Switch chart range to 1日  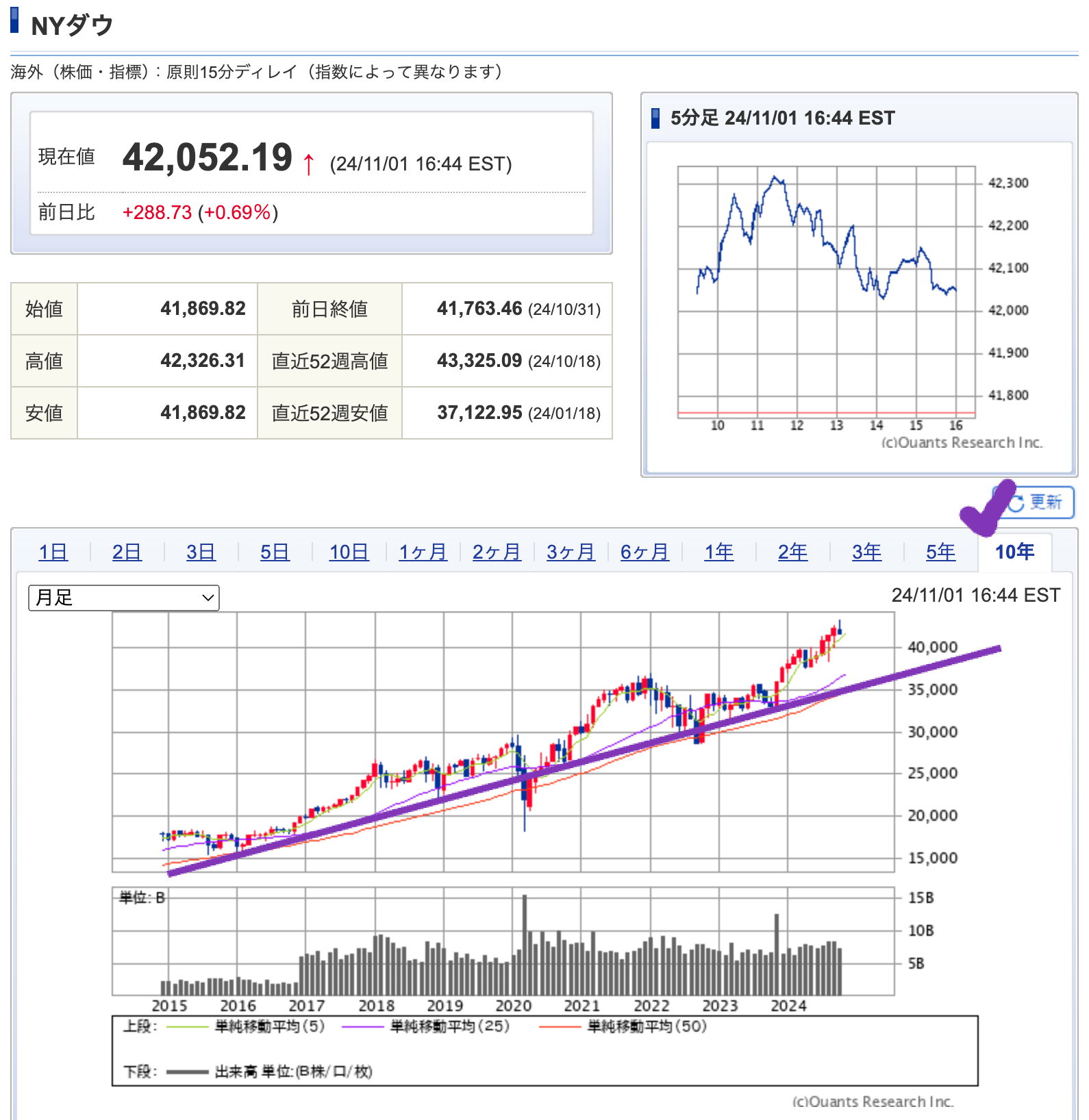pyautogui.click(x=53, y=552)
